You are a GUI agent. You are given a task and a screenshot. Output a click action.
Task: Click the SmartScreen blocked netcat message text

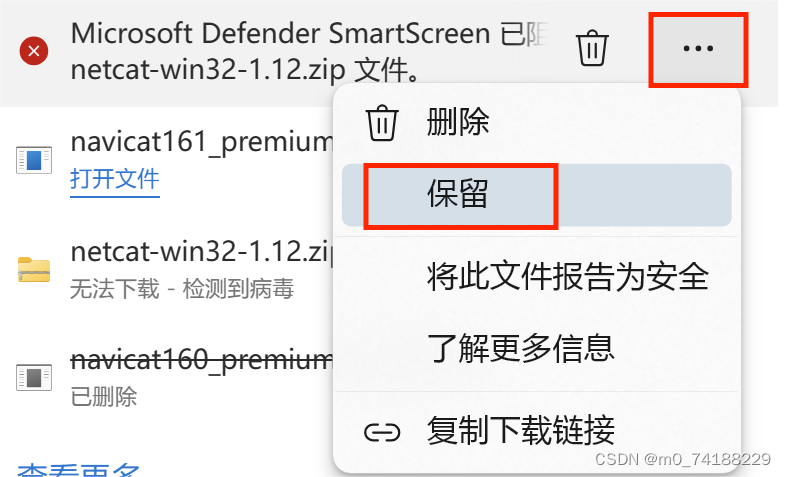(309, 51)
